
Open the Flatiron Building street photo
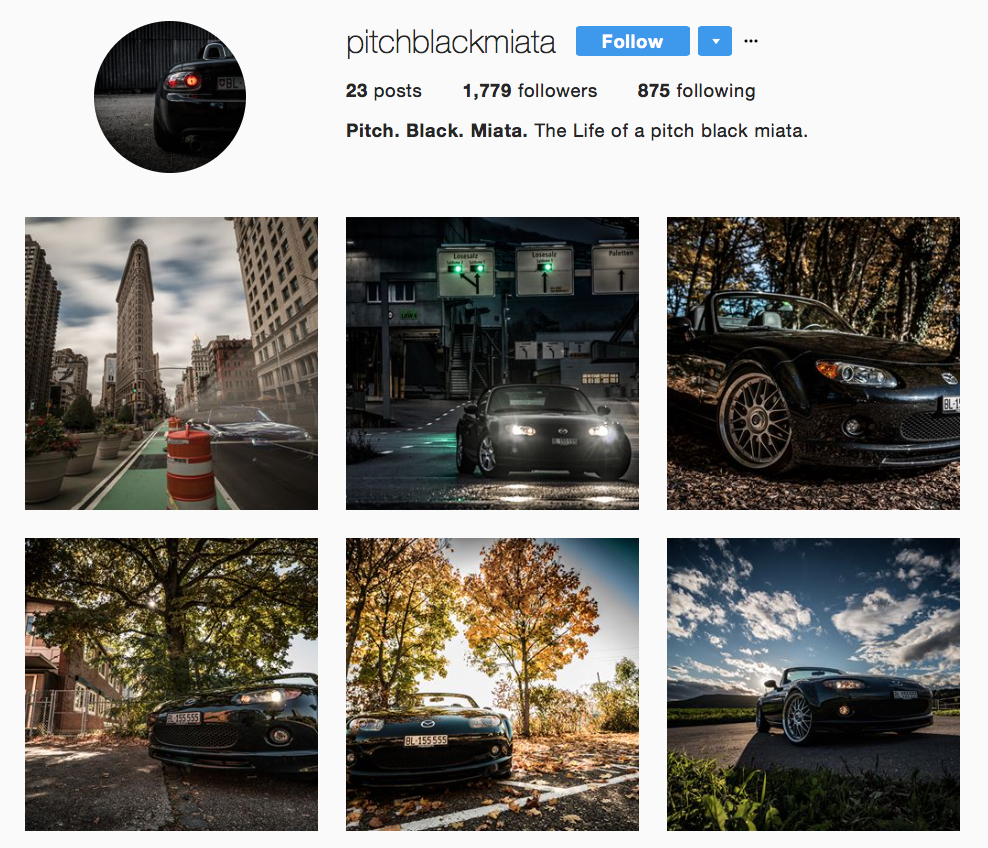(x=171, y=364)
